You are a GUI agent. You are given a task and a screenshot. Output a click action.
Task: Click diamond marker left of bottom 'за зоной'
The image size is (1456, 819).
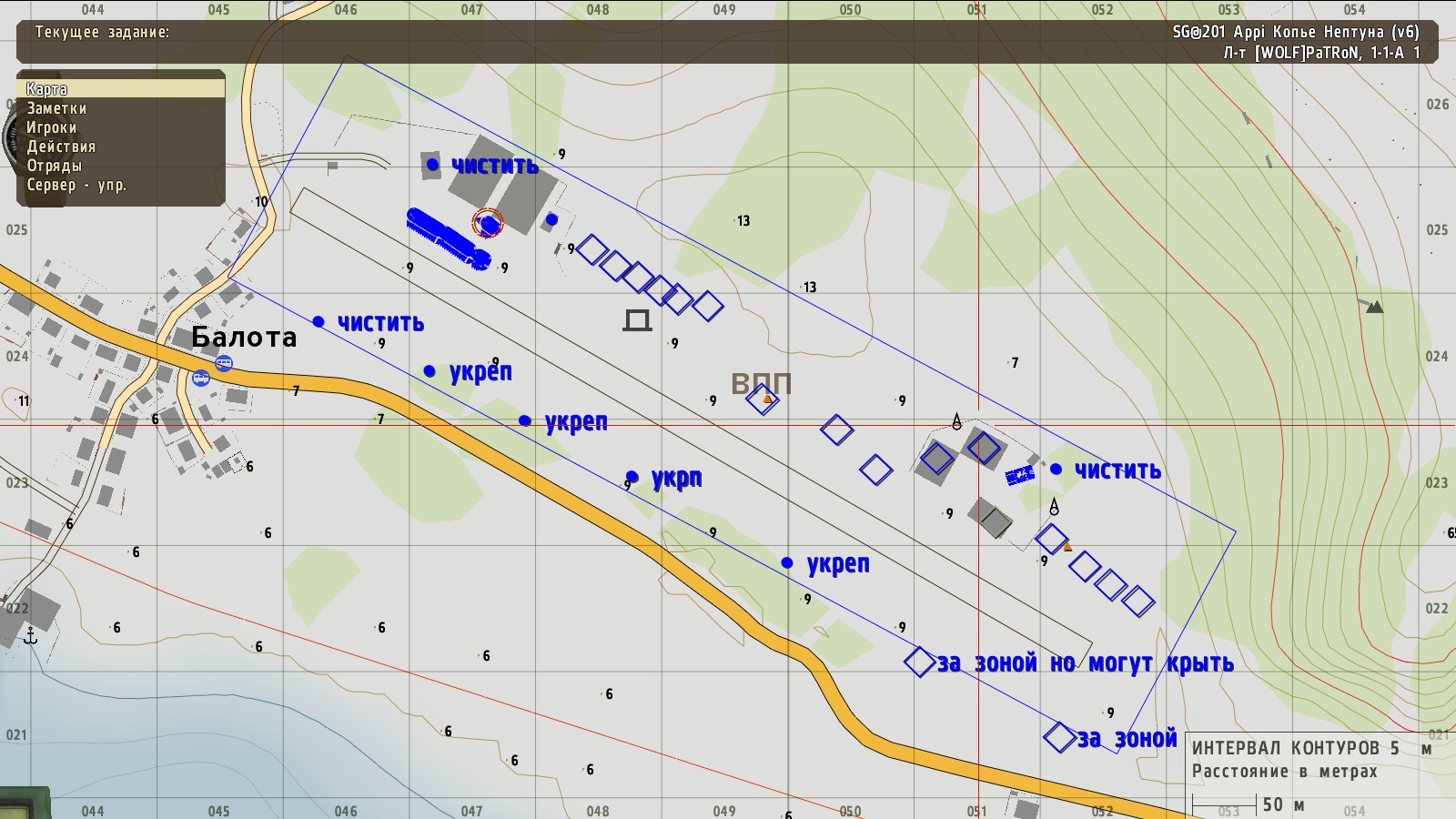point(1059,737)
